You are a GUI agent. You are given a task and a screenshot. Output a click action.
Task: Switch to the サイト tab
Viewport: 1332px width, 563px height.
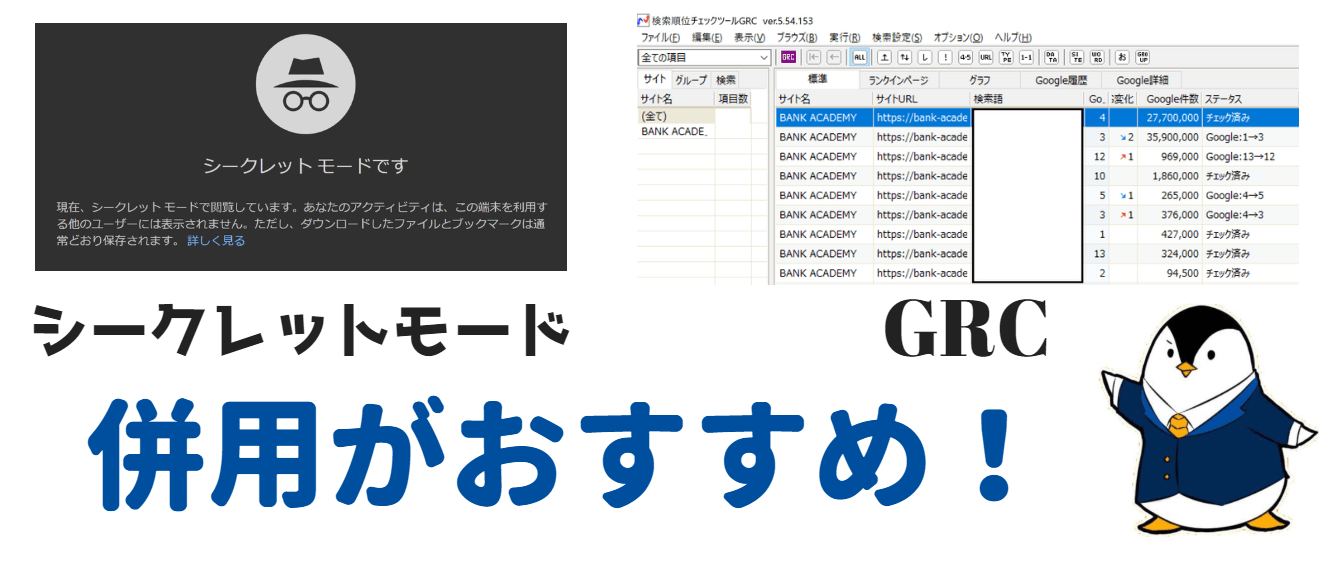654,80
